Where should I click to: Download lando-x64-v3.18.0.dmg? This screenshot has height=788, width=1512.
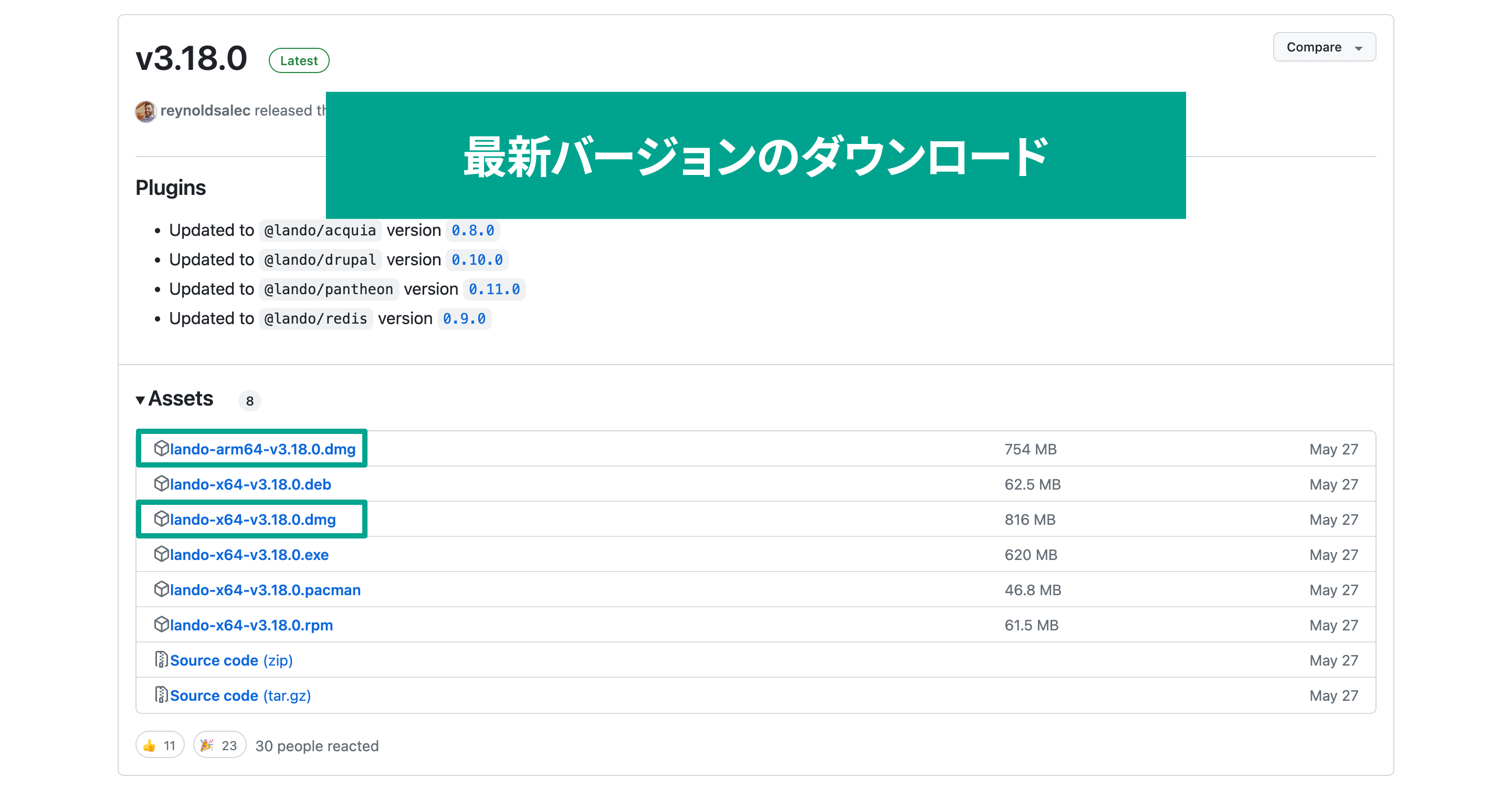click(x=253, y=519)
